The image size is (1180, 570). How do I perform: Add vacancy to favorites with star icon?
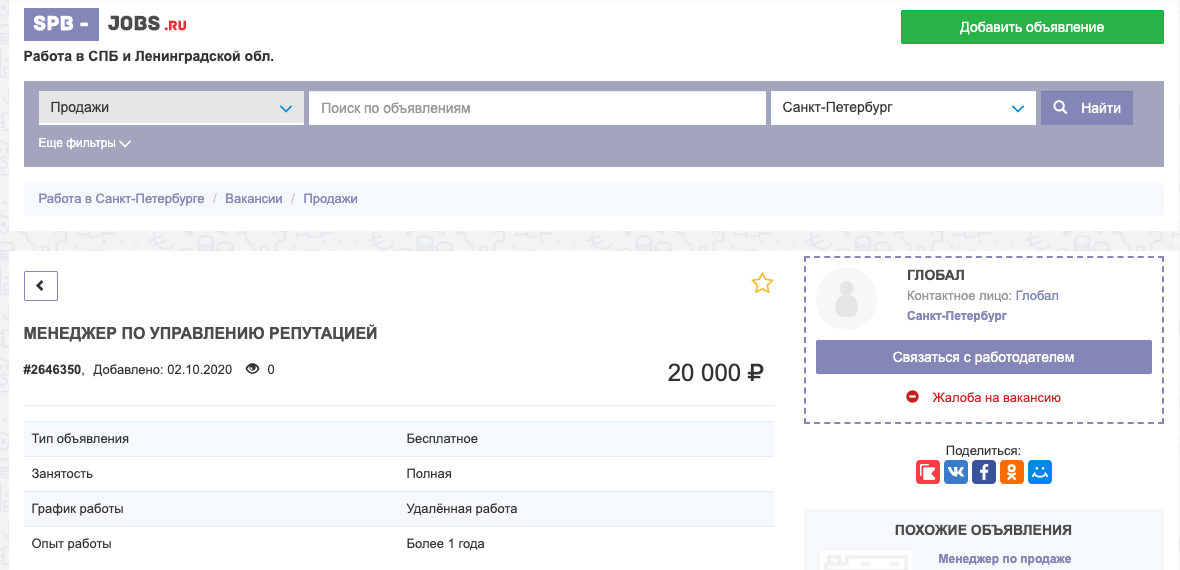[x=762, y=284]
